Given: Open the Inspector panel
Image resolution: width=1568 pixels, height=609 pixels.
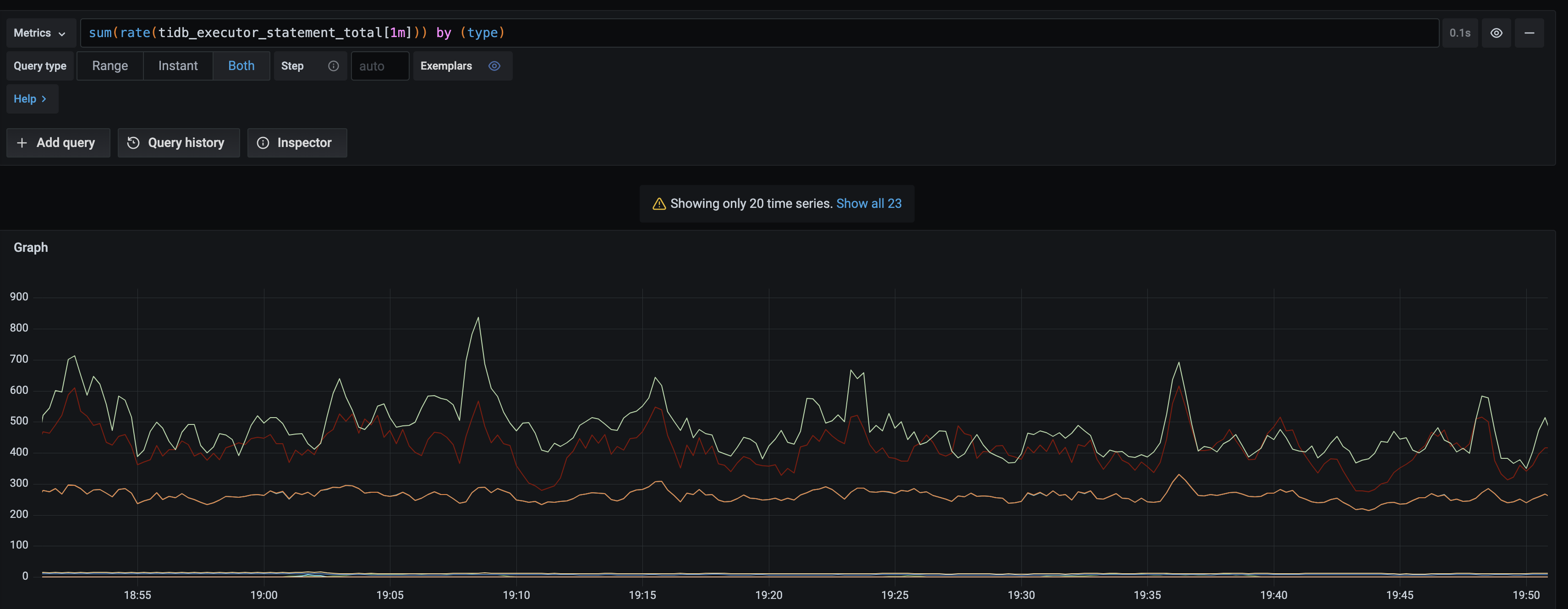Looking at the screenshot, I should [x=296, y=142].
